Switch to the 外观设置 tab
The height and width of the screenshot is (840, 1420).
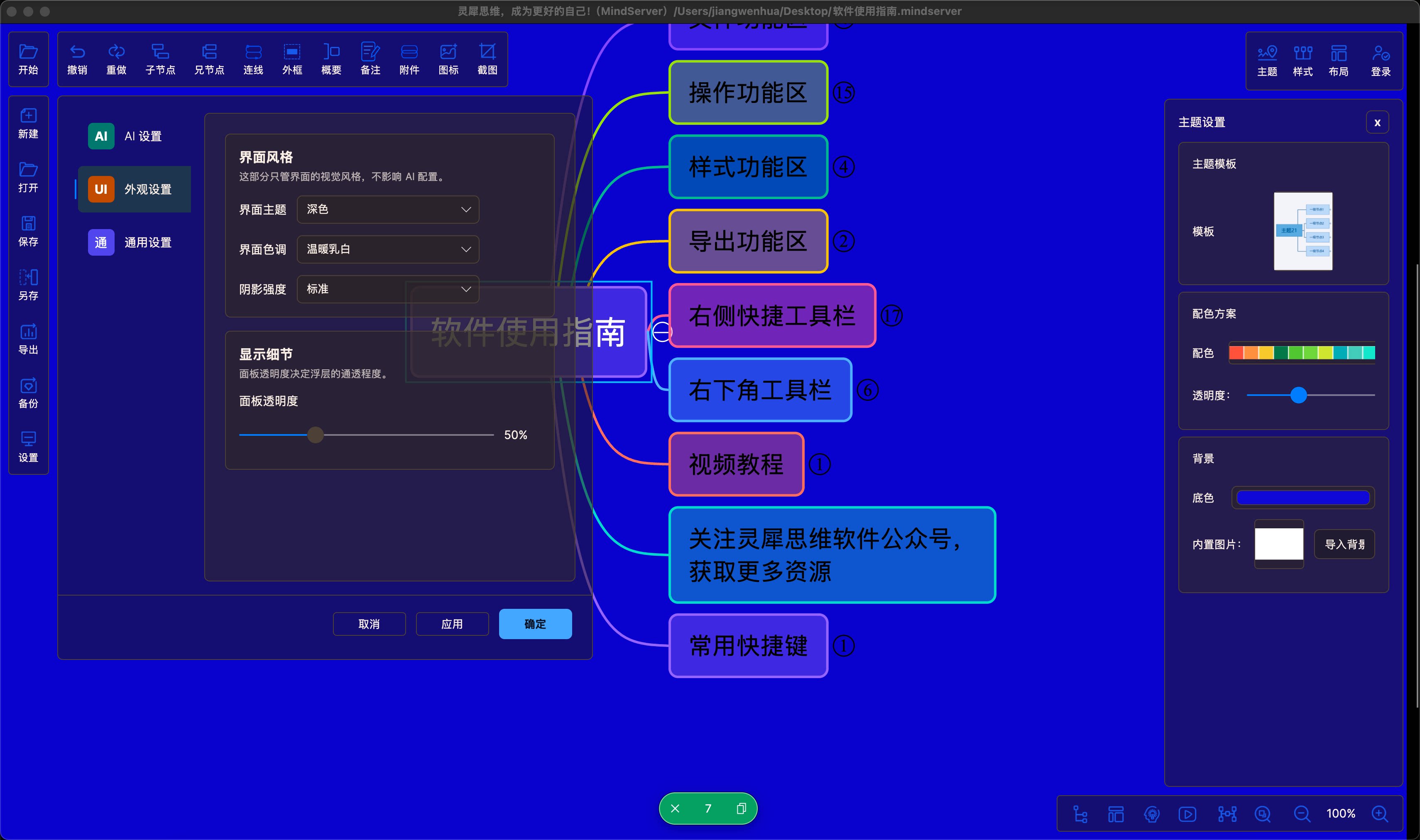(134, 189)
